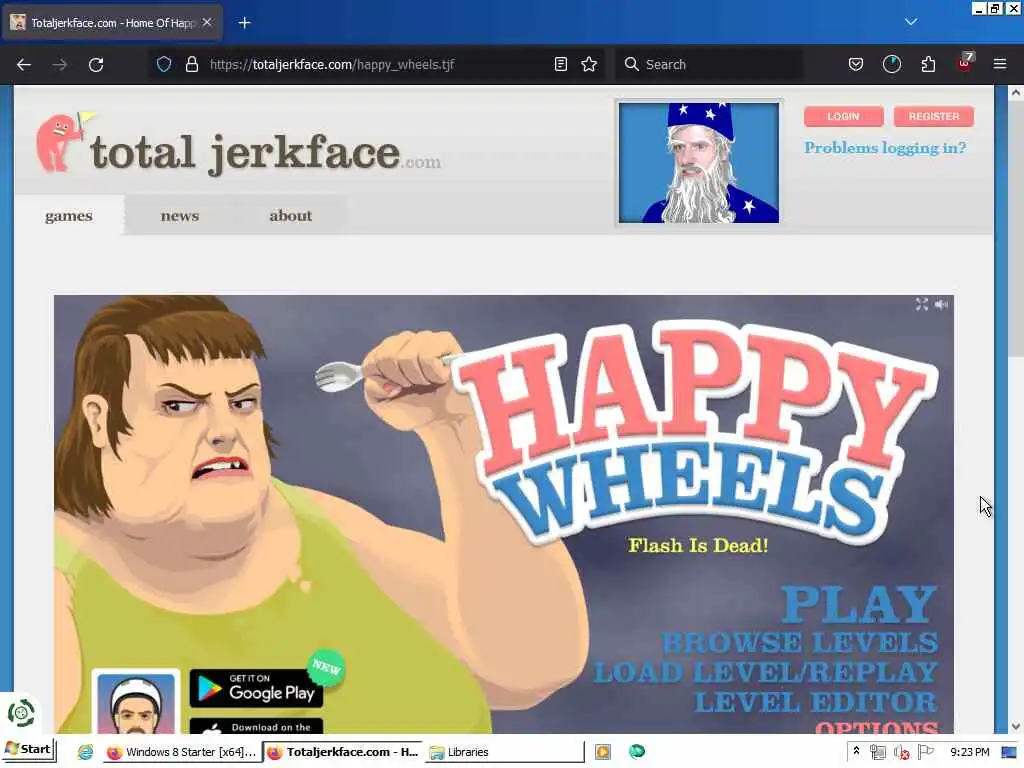Bookmark this page with the star icon
1024x768 pixels.
[x=589, y=64]
